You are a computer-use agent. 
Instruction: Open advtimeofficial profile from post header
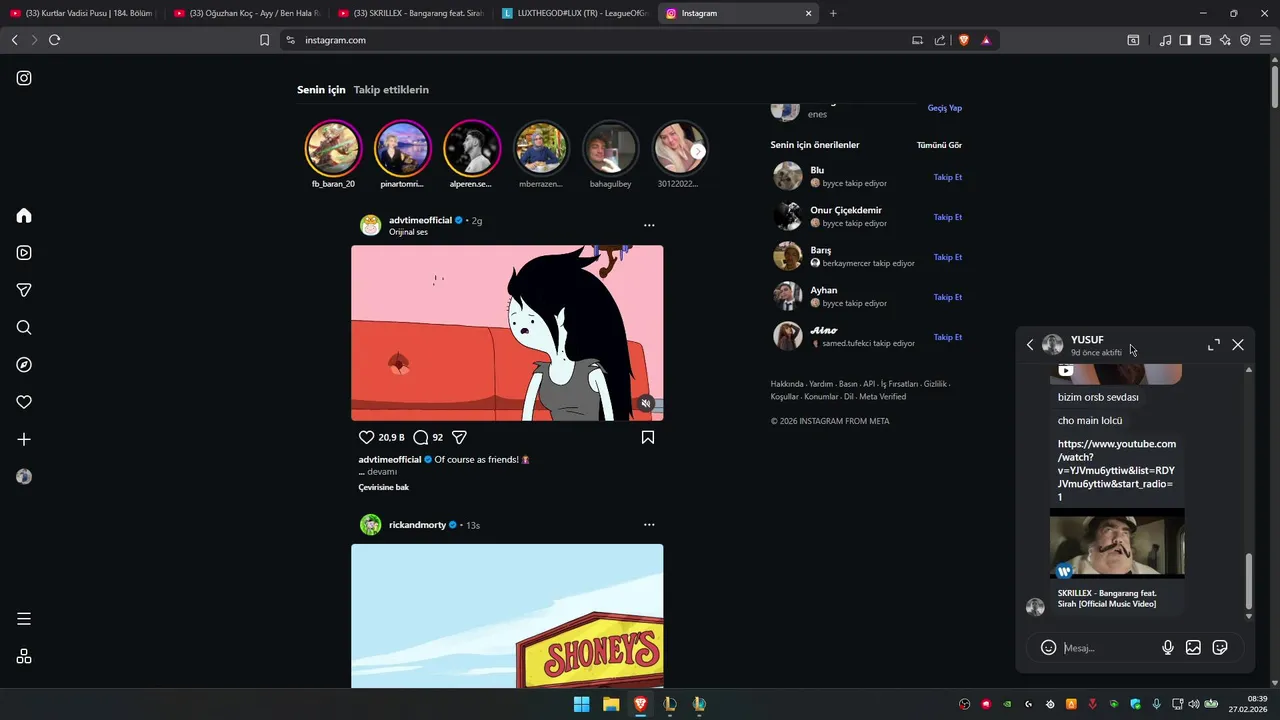tap(420, 220)
